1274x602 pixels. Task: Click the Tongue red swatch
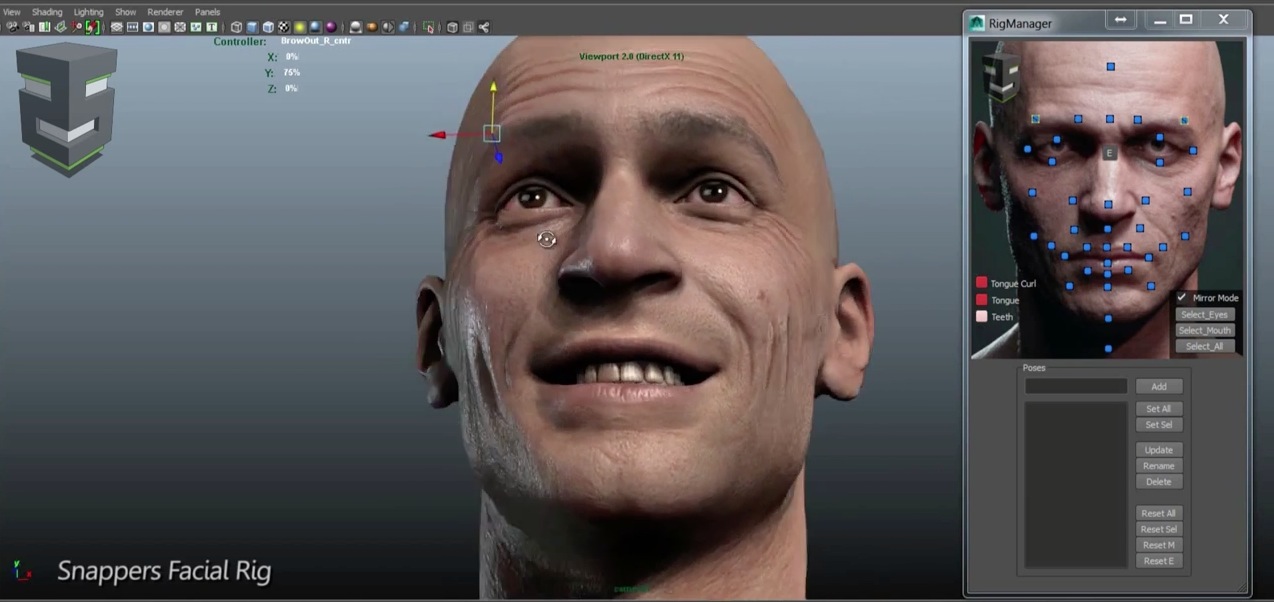click(982, 300)
